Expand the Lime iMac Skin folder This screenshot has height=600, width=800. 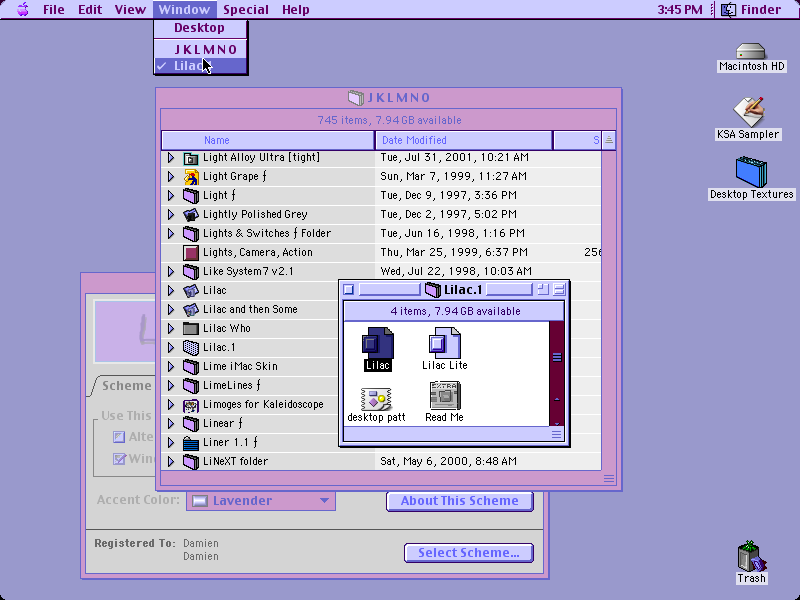171,366
